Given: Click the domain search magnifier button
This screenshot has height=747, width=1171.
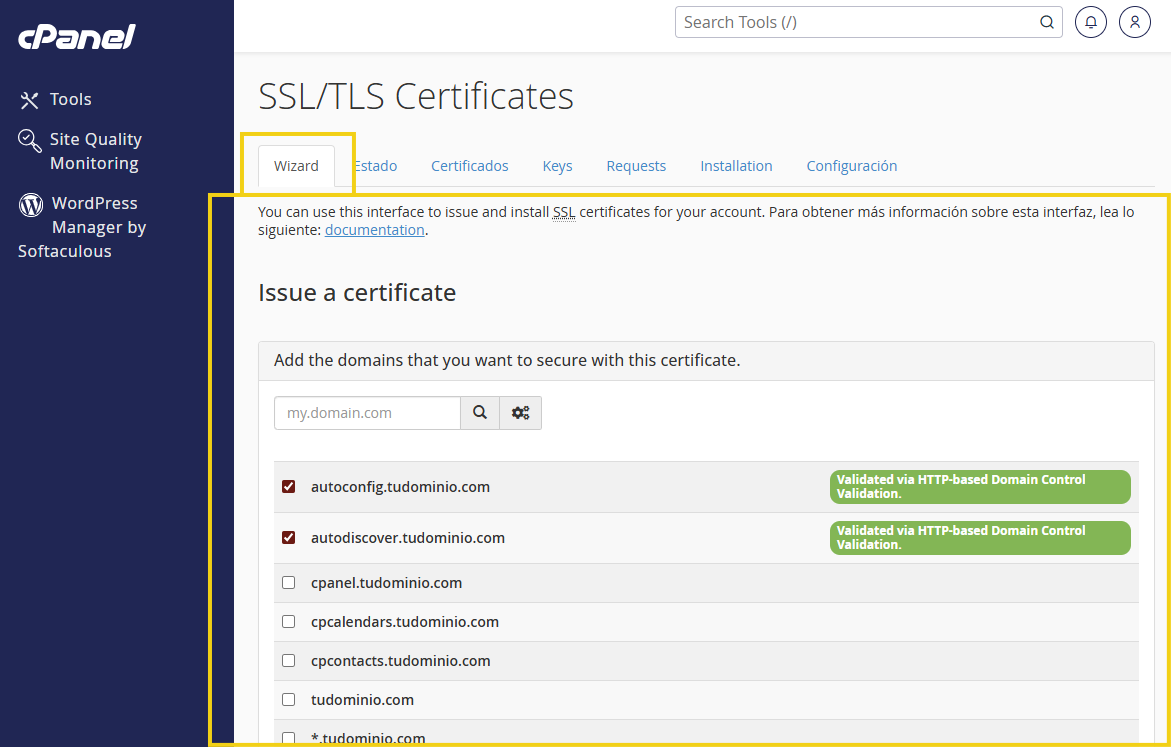Looking at the screenshot, I should click(479, 413).
